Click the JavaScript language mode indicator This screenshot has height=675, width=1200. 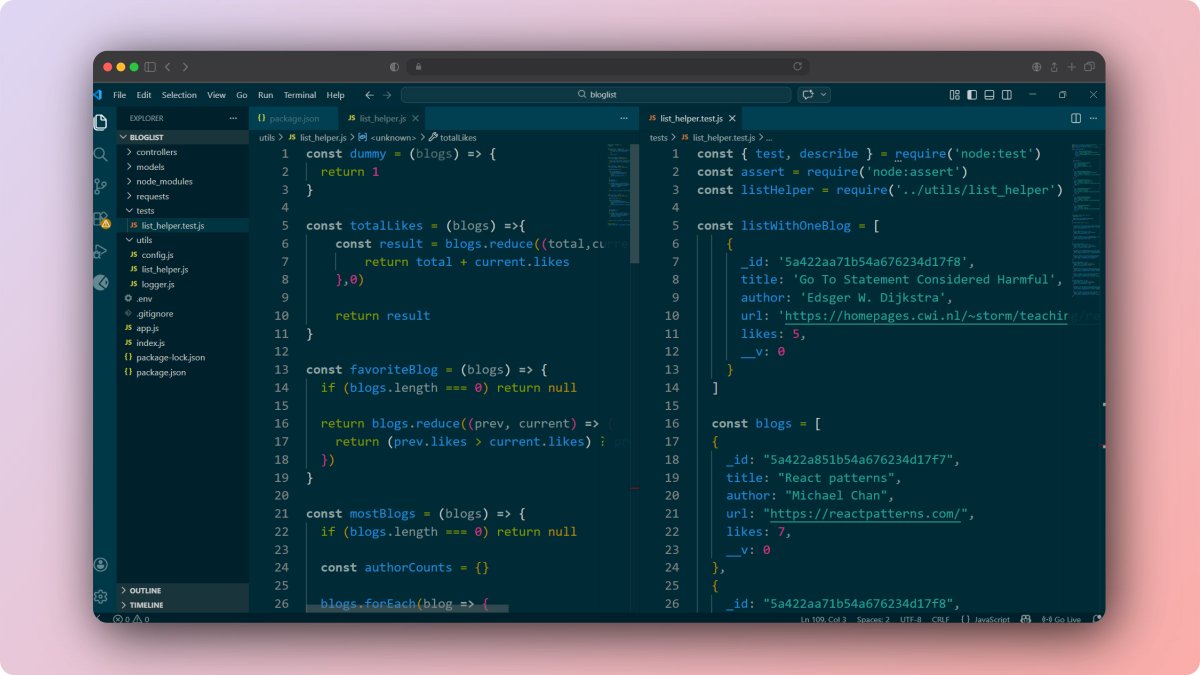tap(991, 619)
